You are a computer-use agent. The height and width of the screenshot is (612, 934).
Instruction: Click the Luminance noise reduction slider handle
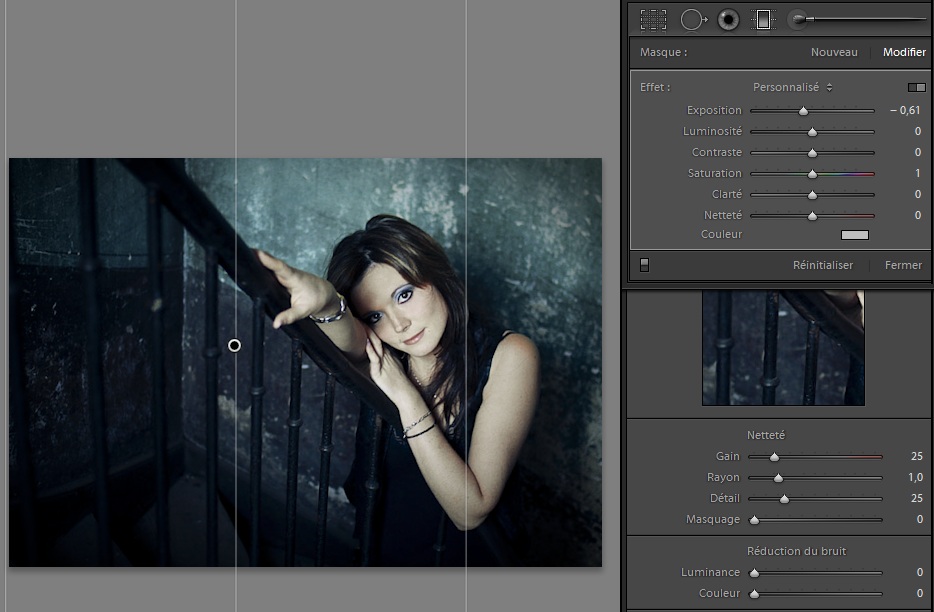[x=754, y=573]
